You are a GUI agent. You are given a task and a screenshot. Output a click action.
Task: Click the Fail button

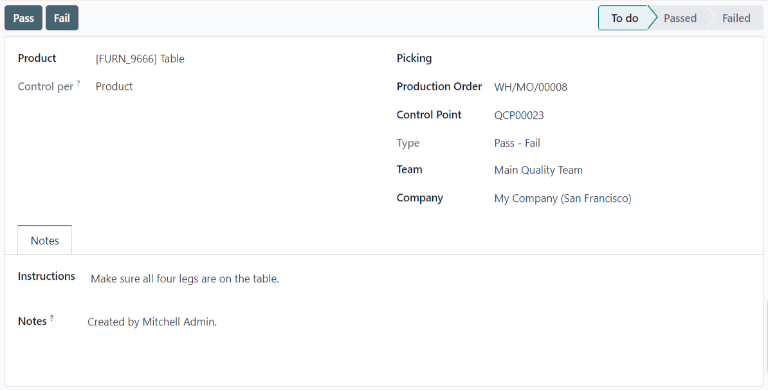coord(62,18)
